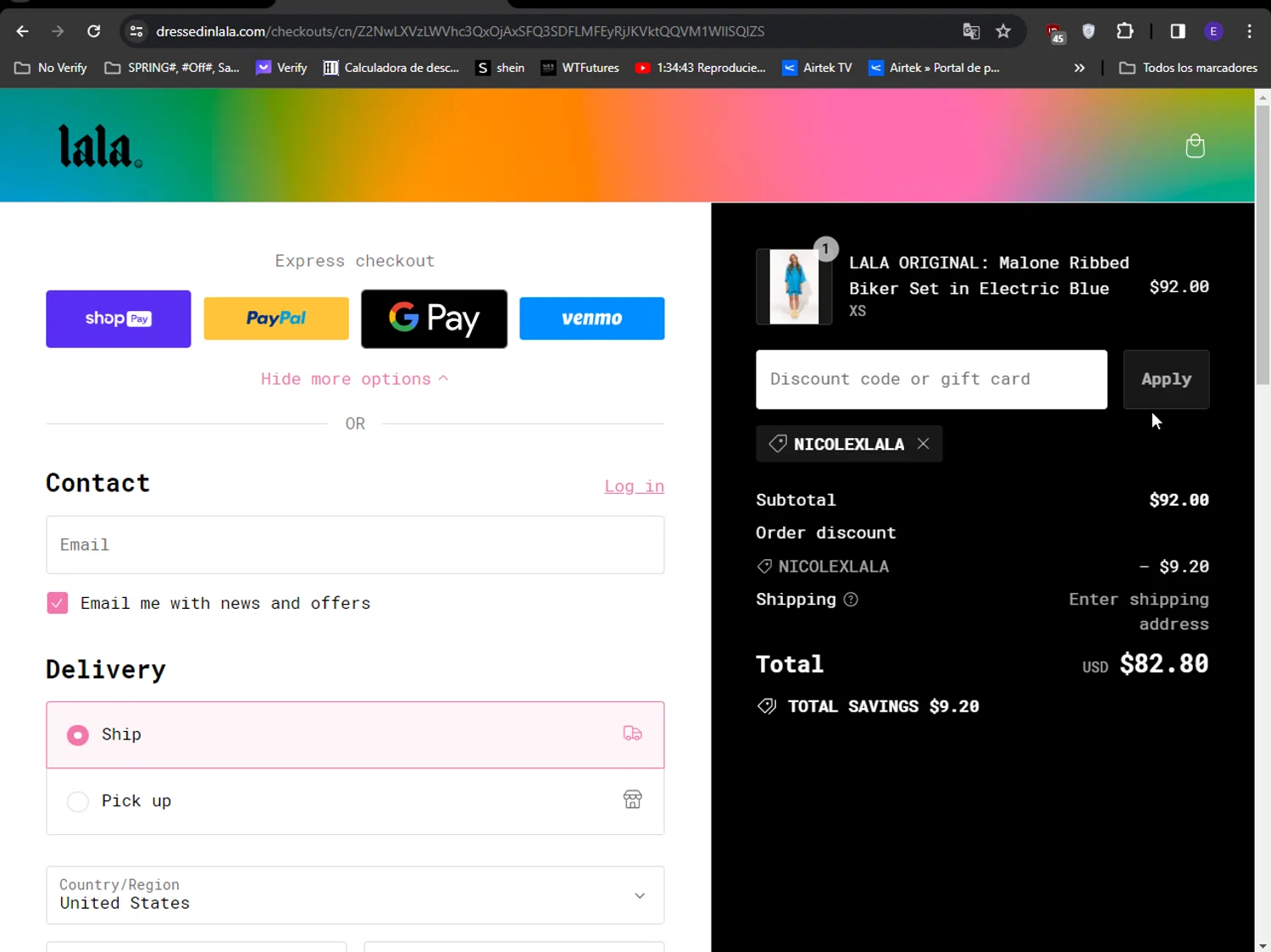Image resolution: width=1271 pixels, height=952 pixels.
Task: Reload the checkout page
Action: 94,31
